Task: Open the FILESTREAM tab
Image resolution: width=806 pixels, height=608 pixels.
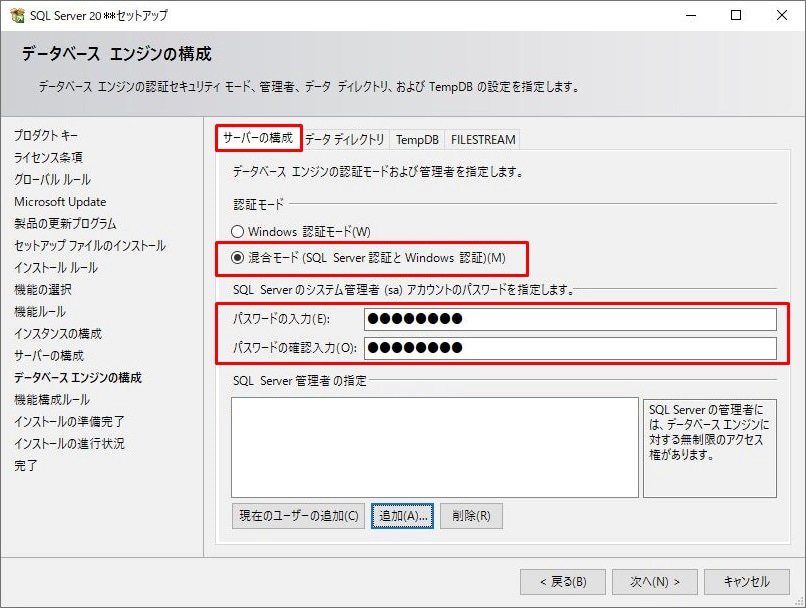Action: [483, 140]
